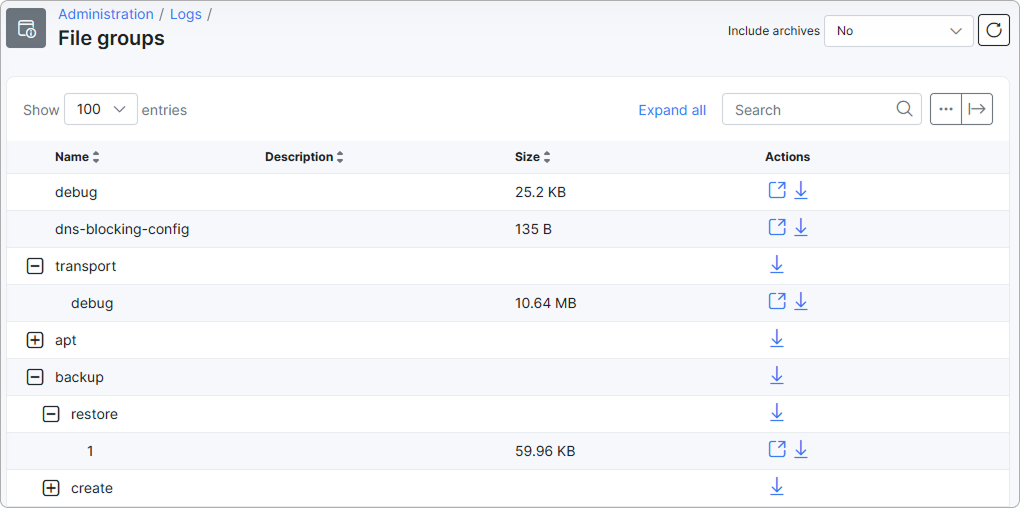Download restore log 1 file
This screenshot has height=508, width=1020.
(x=801, y=450)
